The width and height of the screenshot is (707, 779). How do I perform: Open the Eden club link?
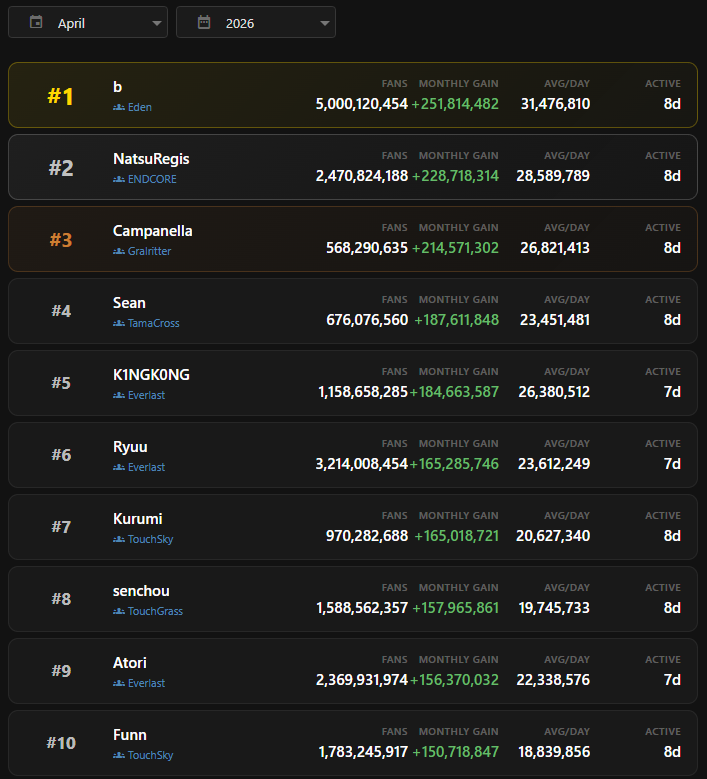140,107
